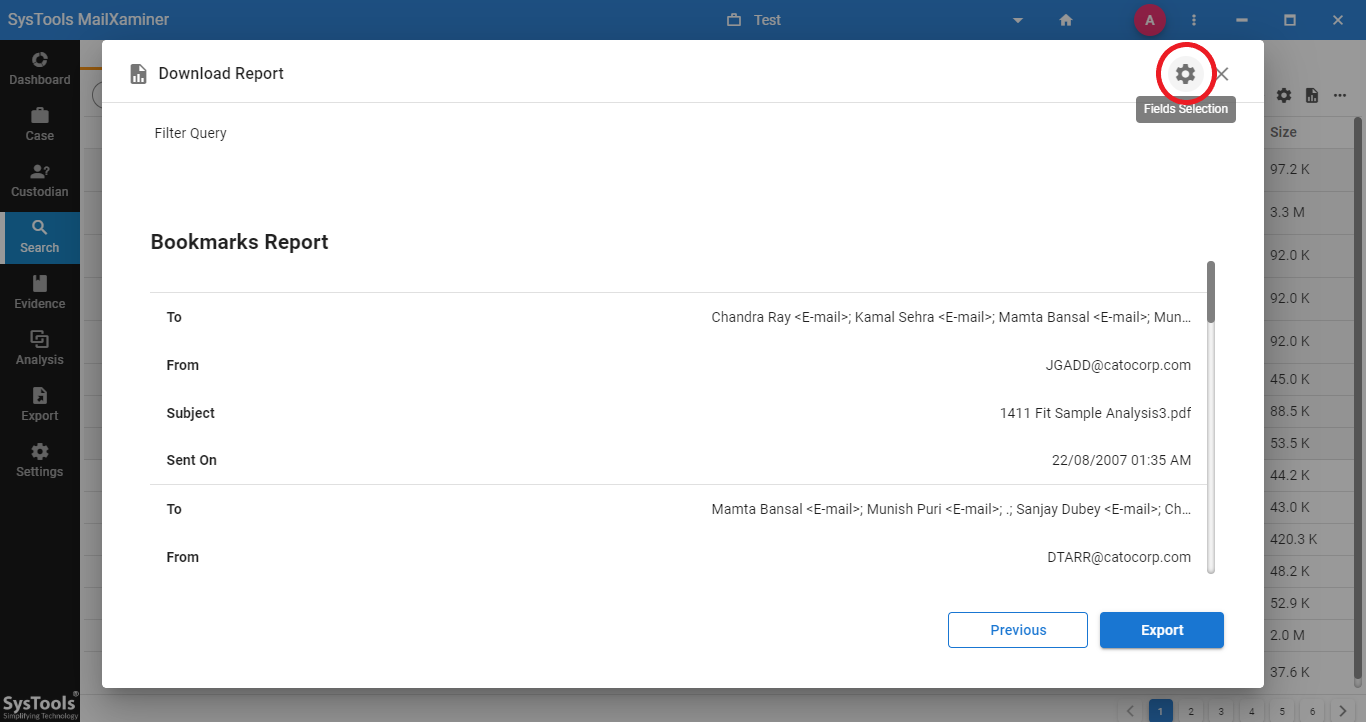Click recipients starting with Mamta Bansal
The height and width of the screenshot is (722, 1366).
[951, 509]
